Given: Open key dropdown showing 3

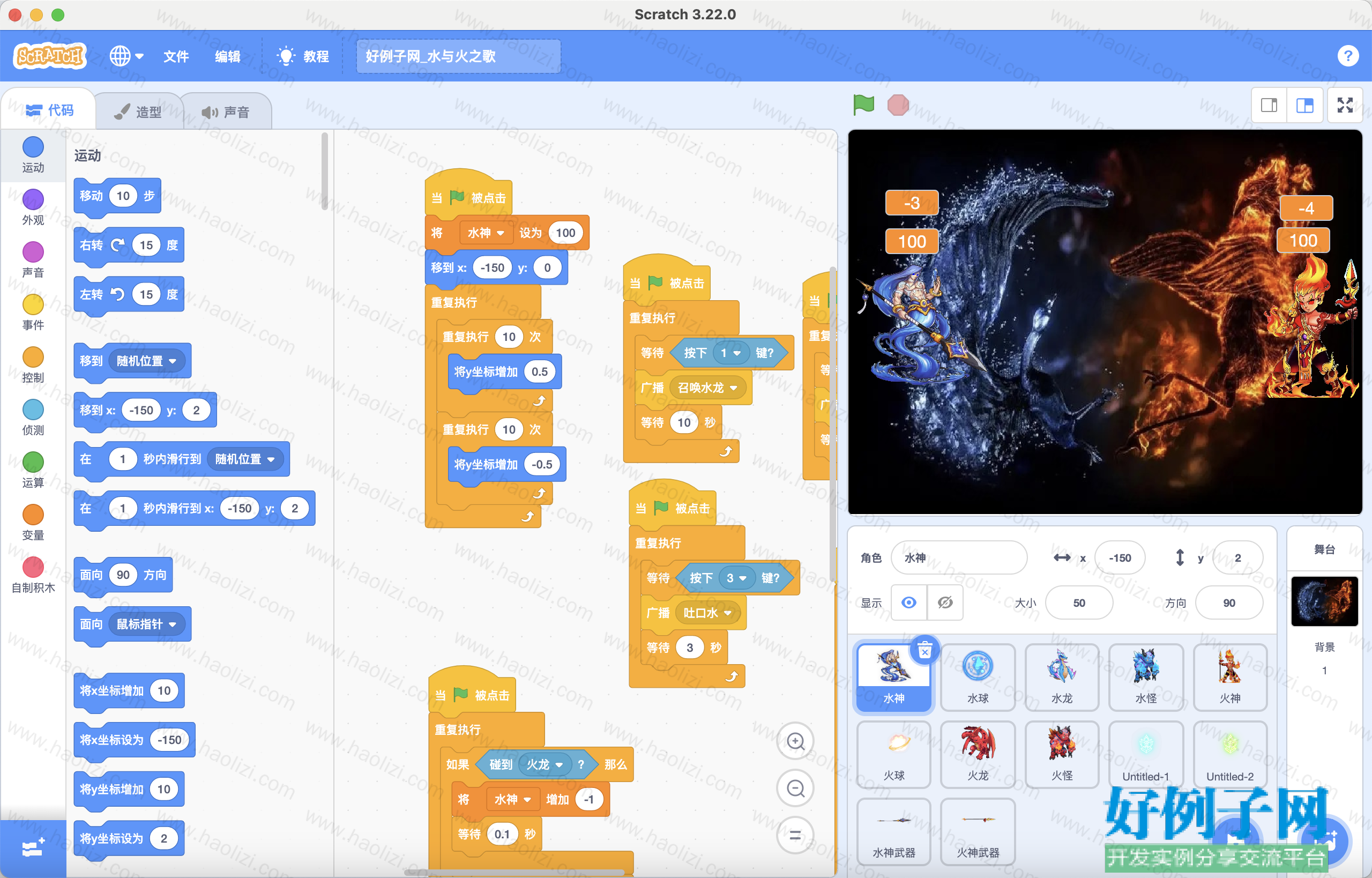Looking at the screenshot, I should pos(736,578).
